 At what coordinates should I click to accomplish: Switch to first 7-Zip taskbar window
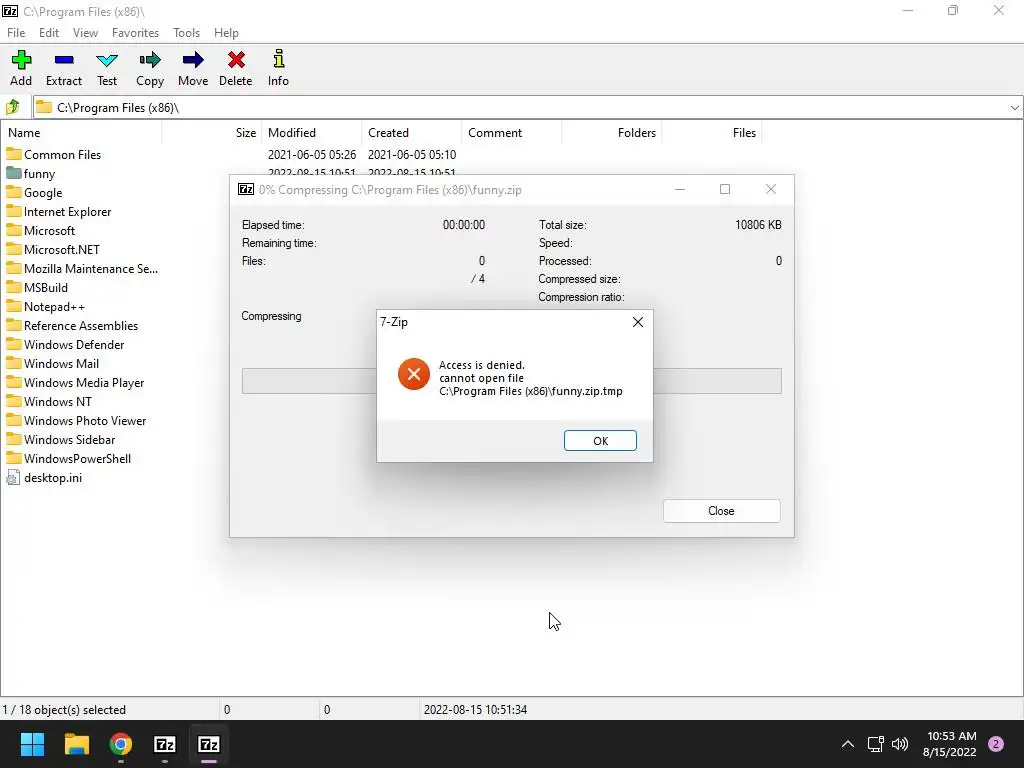click(165, 744)
